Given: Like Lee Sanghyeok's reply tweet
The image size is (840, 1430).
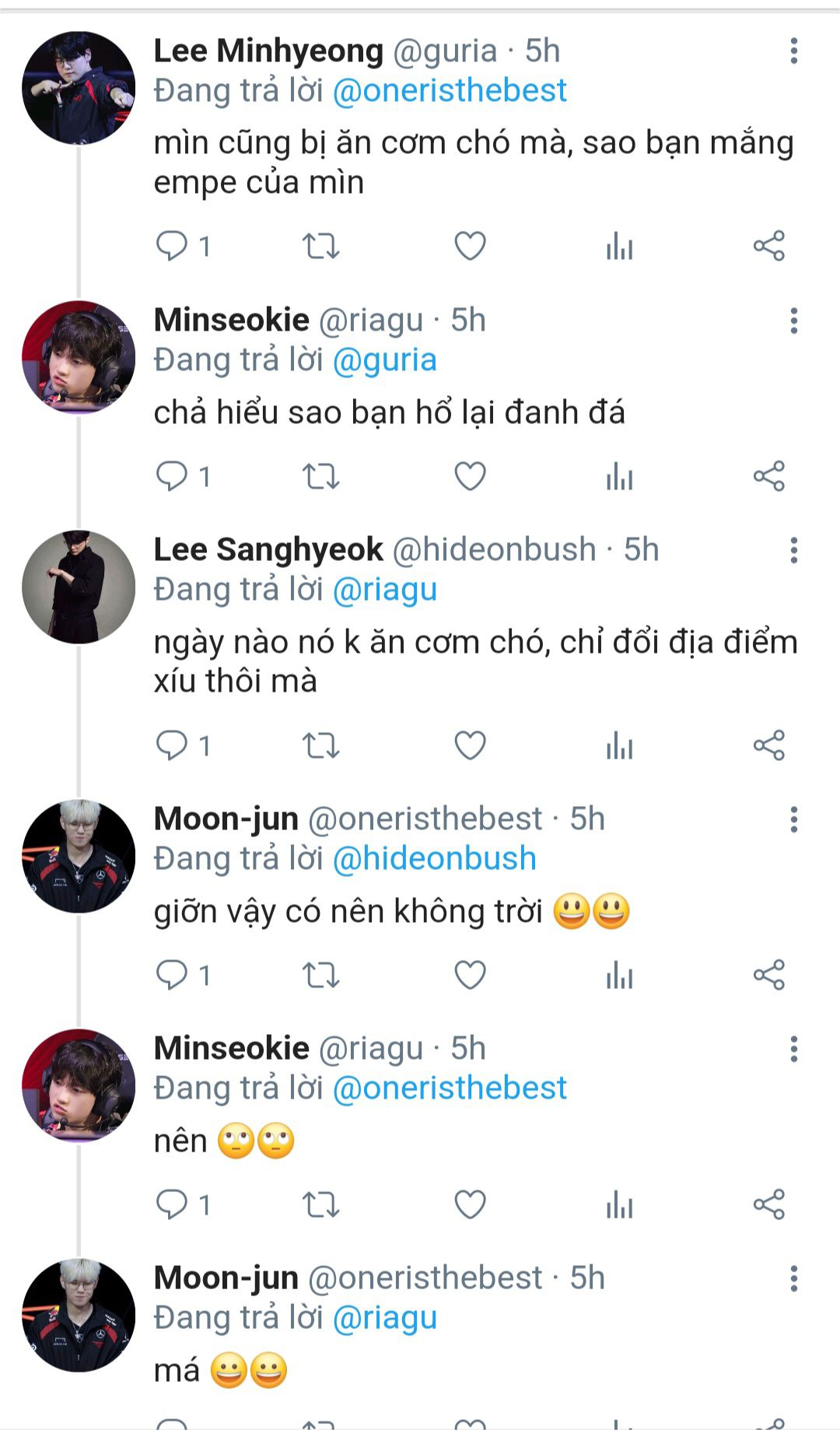Looking at the screenshot, I should [470, 745].
